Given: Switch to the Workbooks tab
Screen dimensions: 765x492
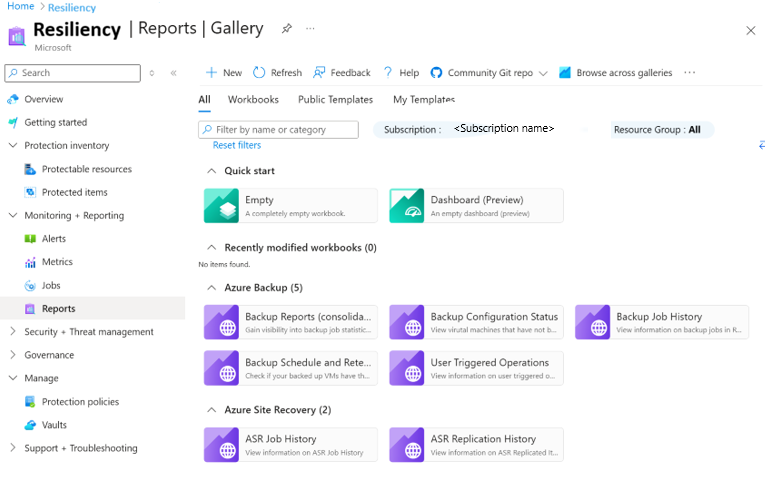Looking at the screenshot, I should coord(253,100).
